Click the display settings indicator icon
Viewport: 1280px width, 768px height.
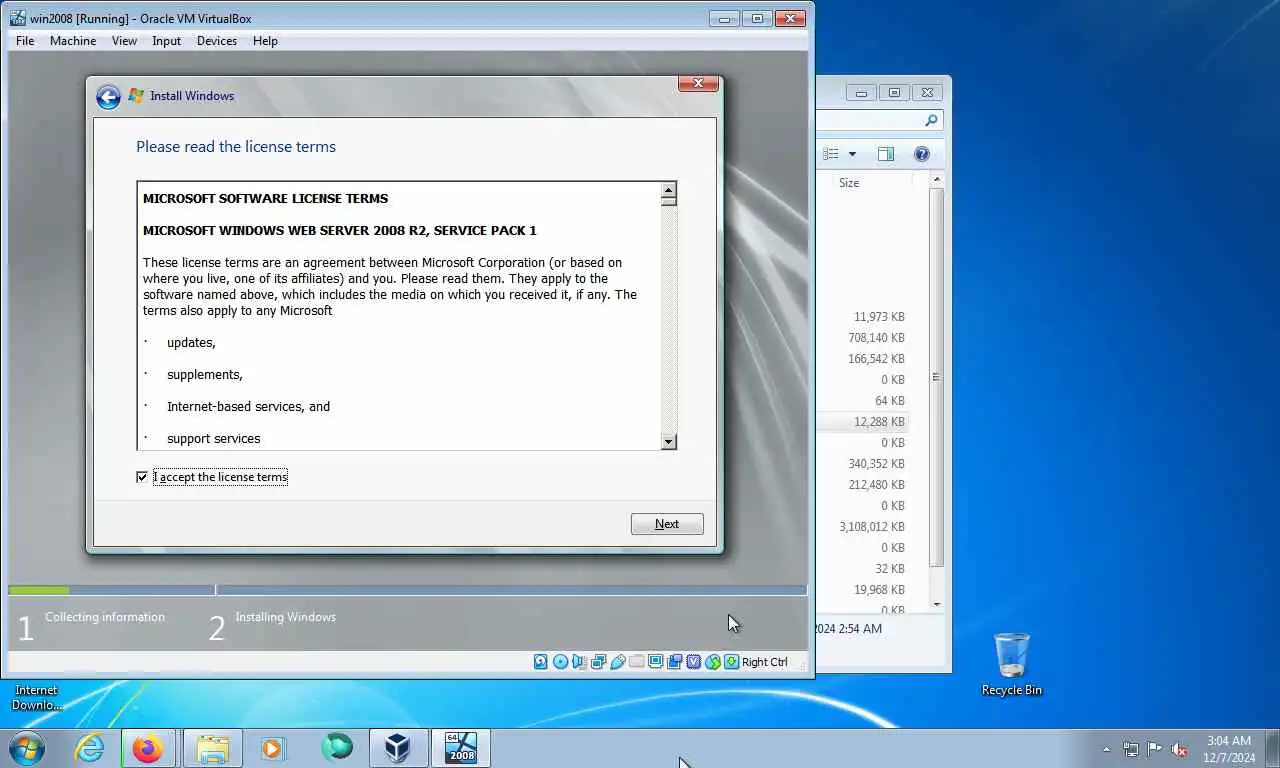(655, 661)
